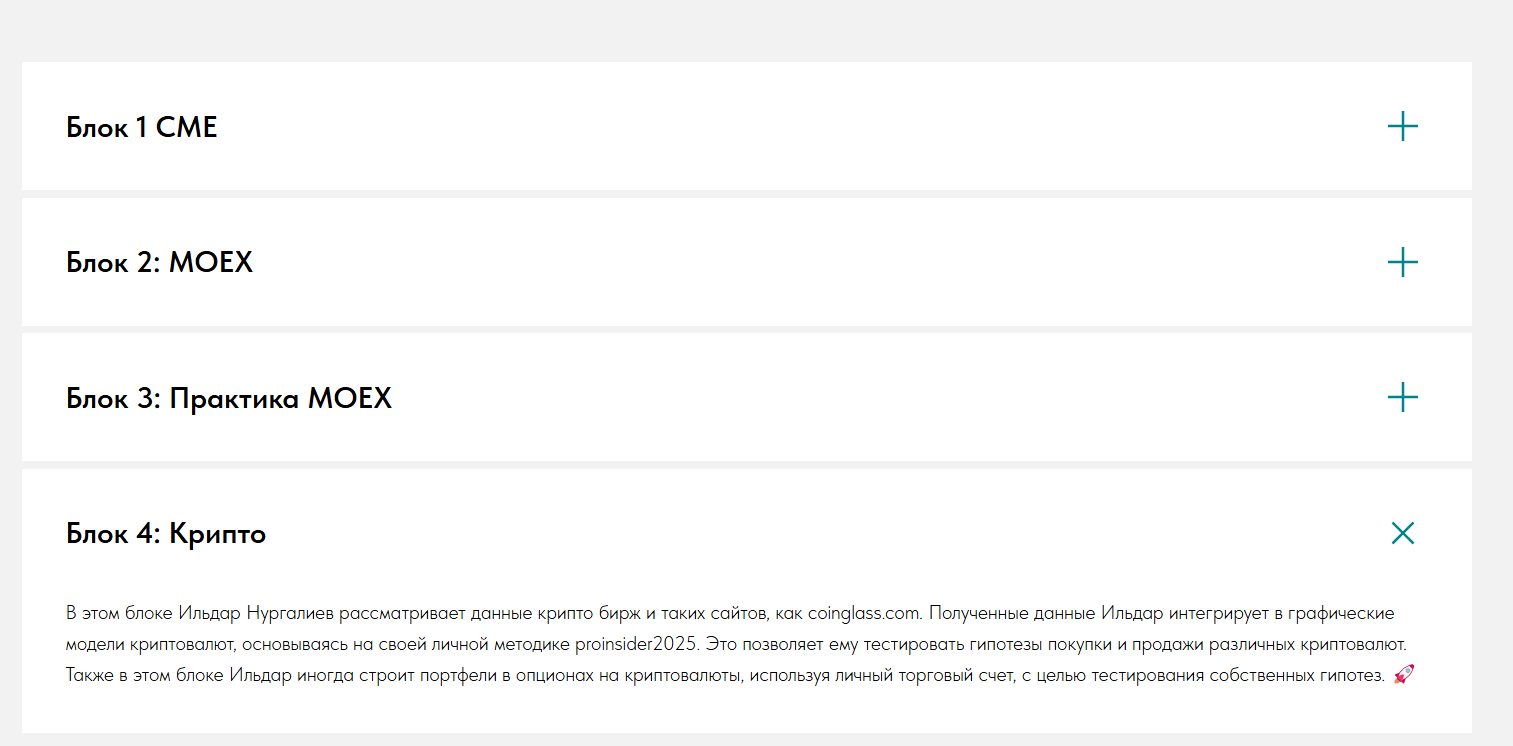Viewport: 1513px width, 746px height.
Task: Expand the Блок 2: MOEX heading
Action: click(x=160, y=263)
